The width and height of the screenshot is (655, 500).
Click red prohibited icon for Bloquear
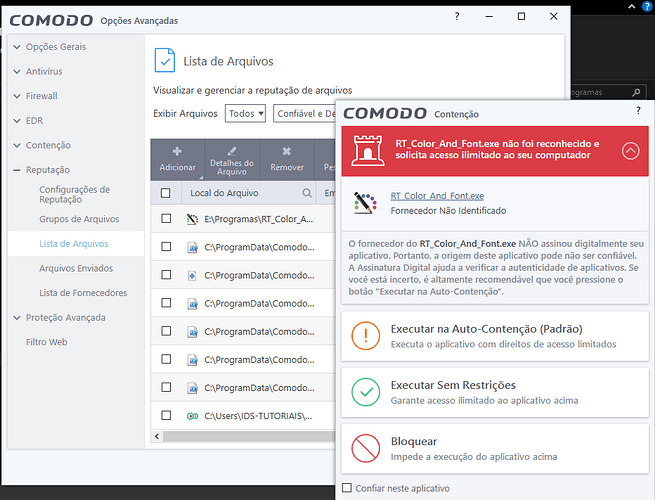(x=366, y=448)
